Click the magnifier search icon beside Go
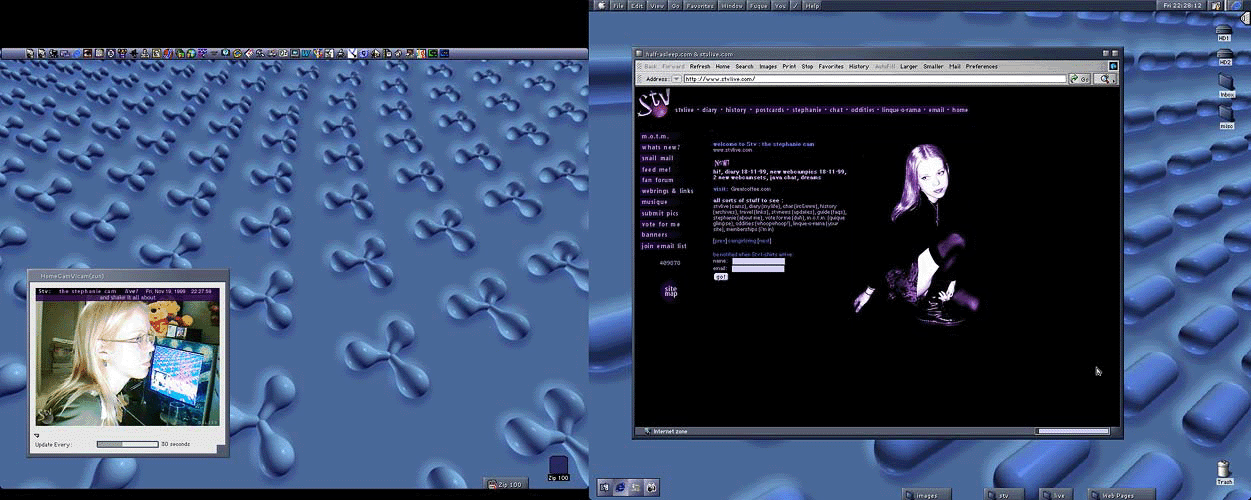 pyautogui.click(x=1105, y=78)
